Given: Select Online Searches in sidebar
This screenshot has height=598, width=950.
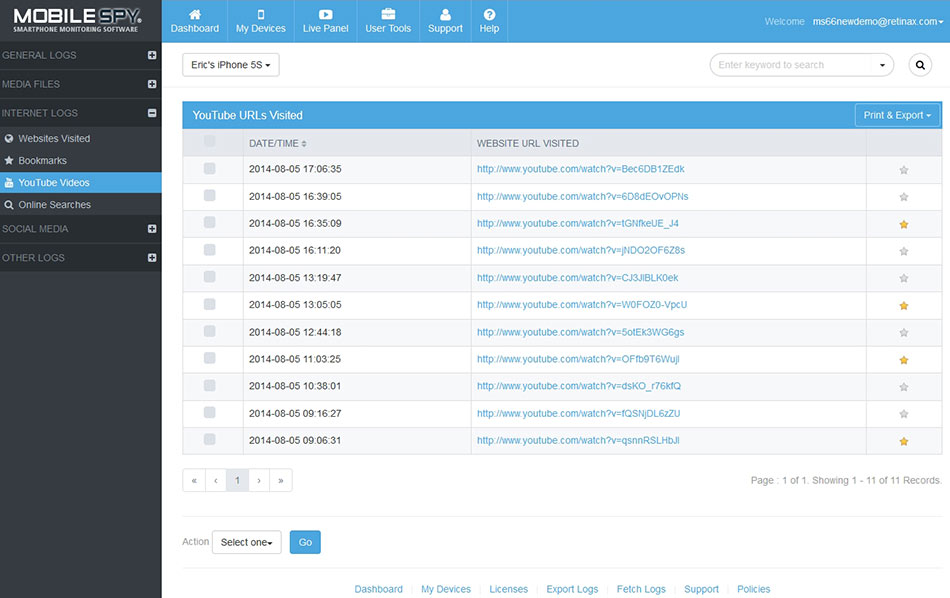Looking at the screenshot, I should pos(54,205).
